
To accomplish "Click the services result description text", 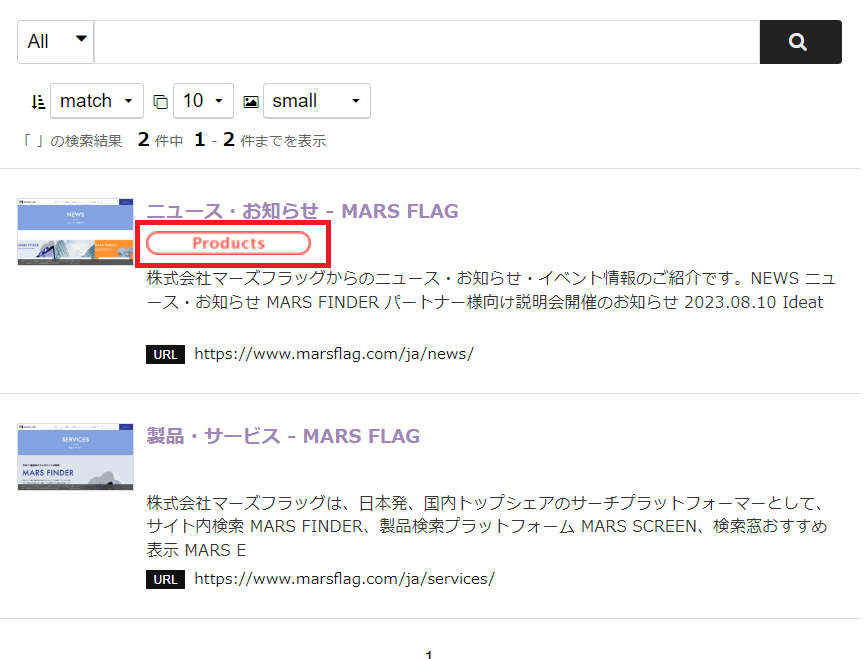I will (487, 526).
